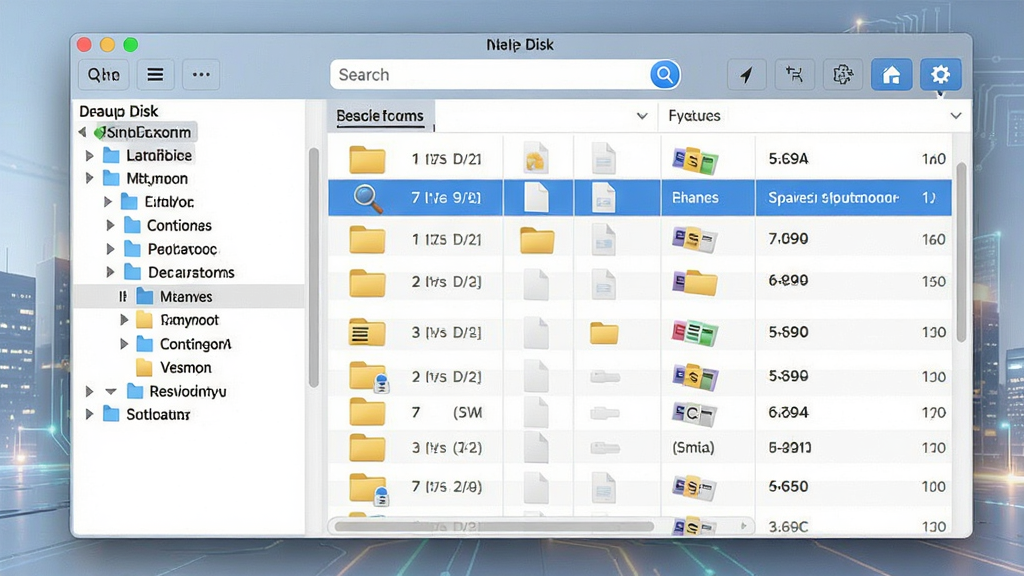Image resolution: width=1024 pixels, height=576 pixels.
Task: Click the folder icon in 6.094 row
Action: [x=366, y=413]
